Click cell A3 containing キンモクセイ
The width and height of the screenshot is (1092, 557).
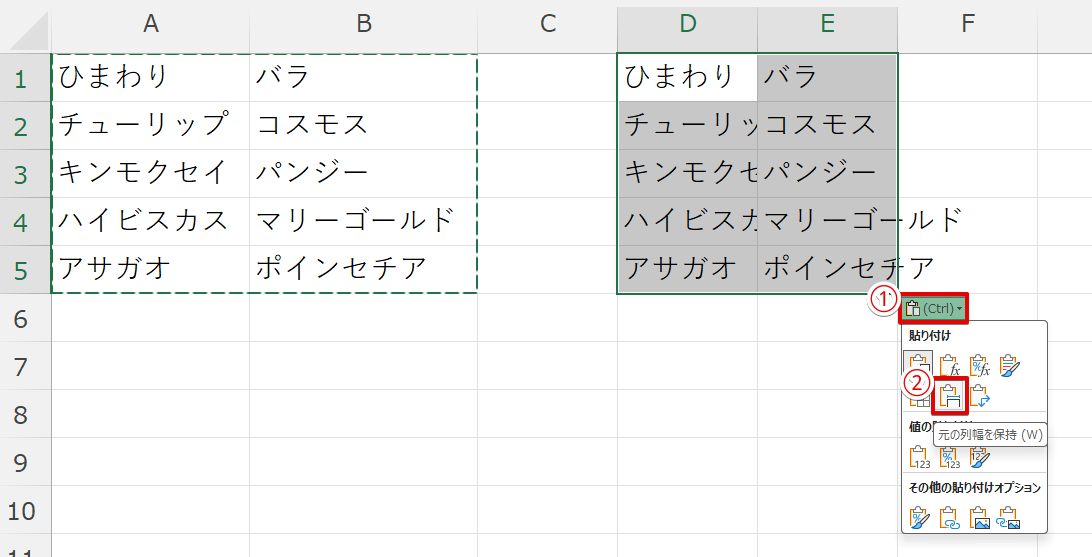point(150,173)
